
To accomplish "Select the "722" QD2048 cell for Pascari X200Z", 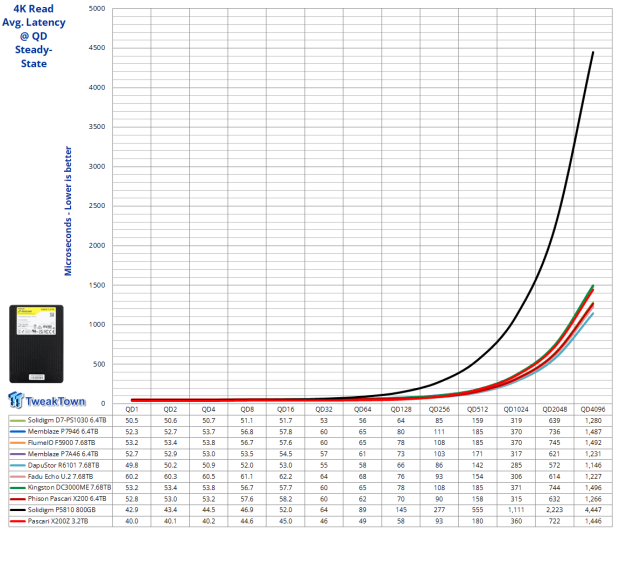I will tap(555, 521).
